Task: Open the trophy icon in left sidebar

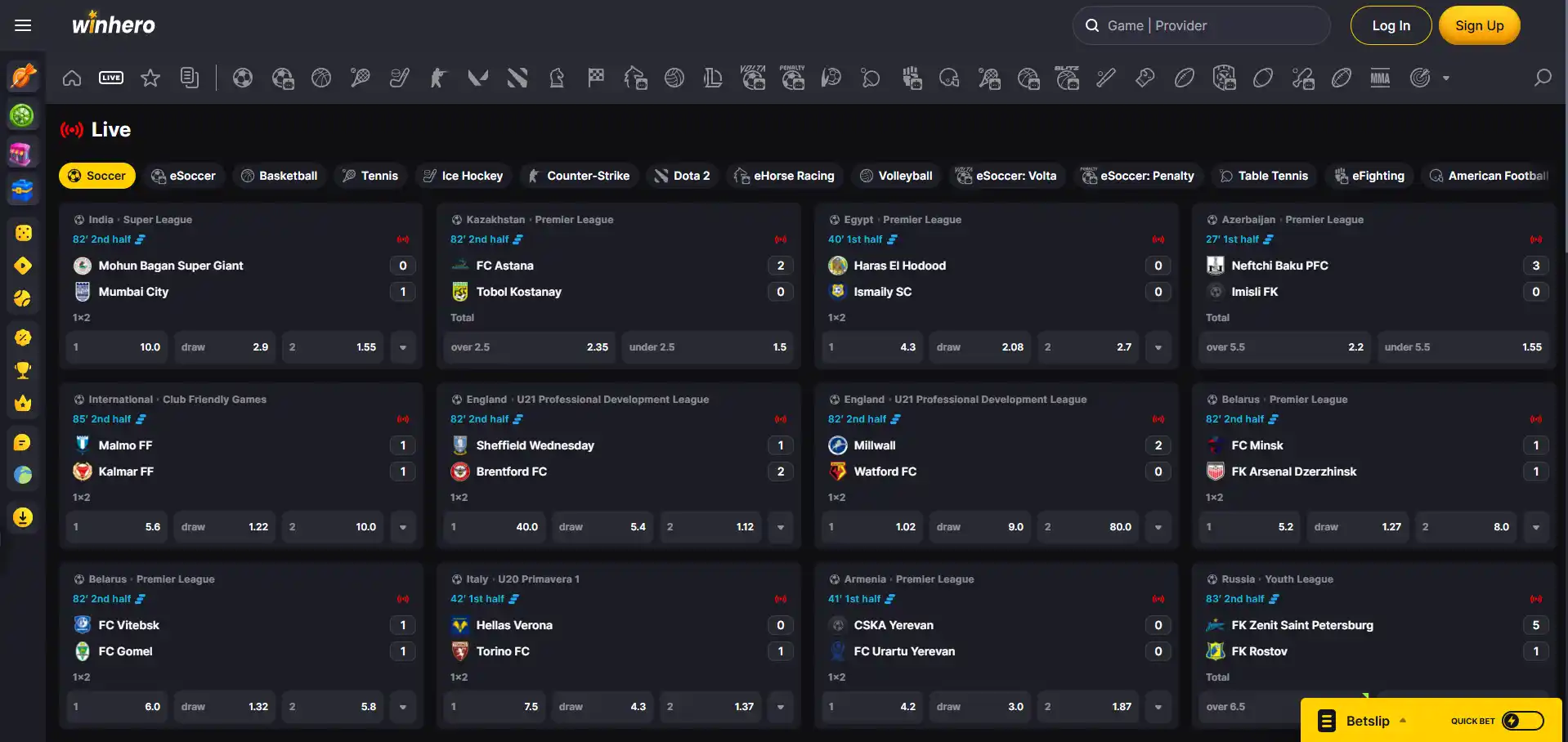Action: click(23, 370)
